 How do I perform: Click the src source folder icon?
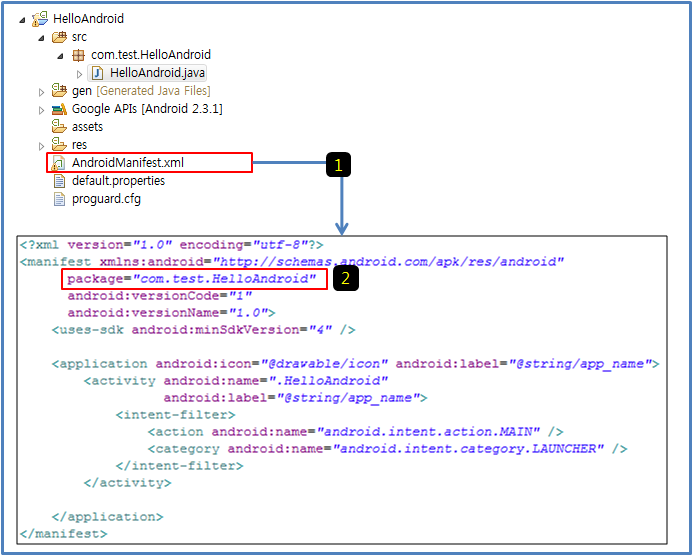pos(59,37)
